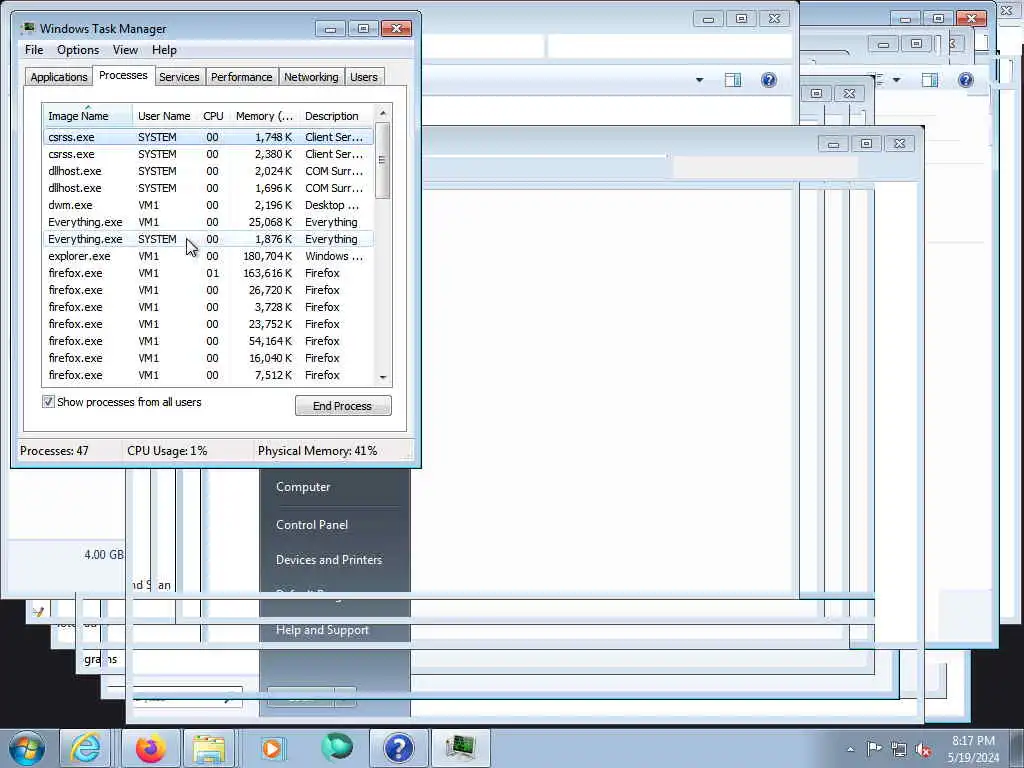
Task: Select the explorer.exe process row
Action: click(208, 256)
